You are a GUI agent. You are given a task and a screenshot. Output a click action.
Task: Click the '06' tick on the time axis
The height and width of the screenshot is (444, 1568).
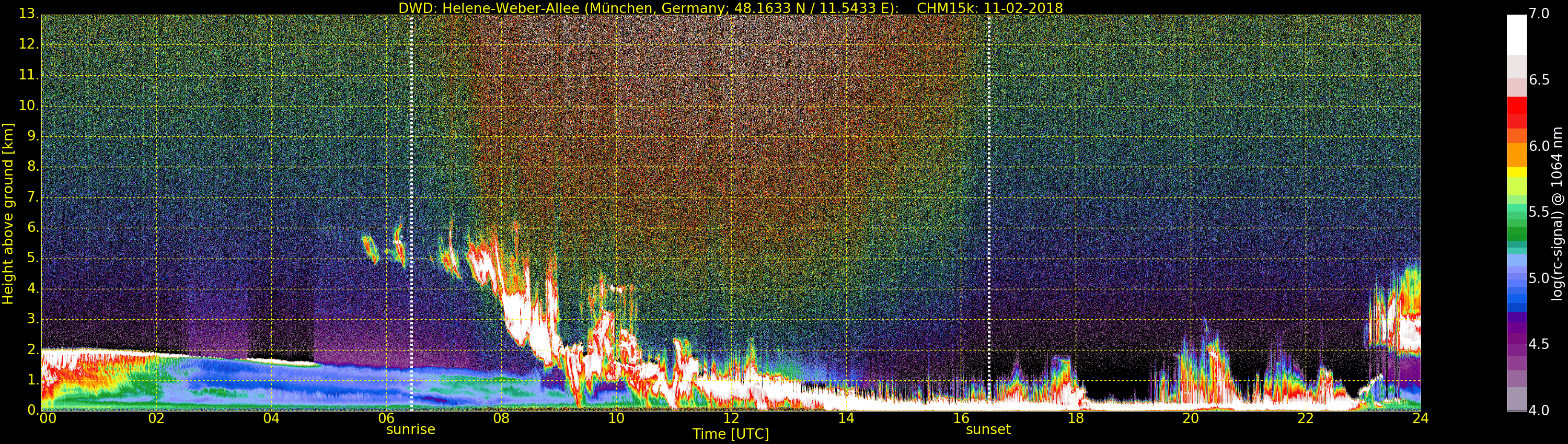pyautogui.click(x=387, y=418)
